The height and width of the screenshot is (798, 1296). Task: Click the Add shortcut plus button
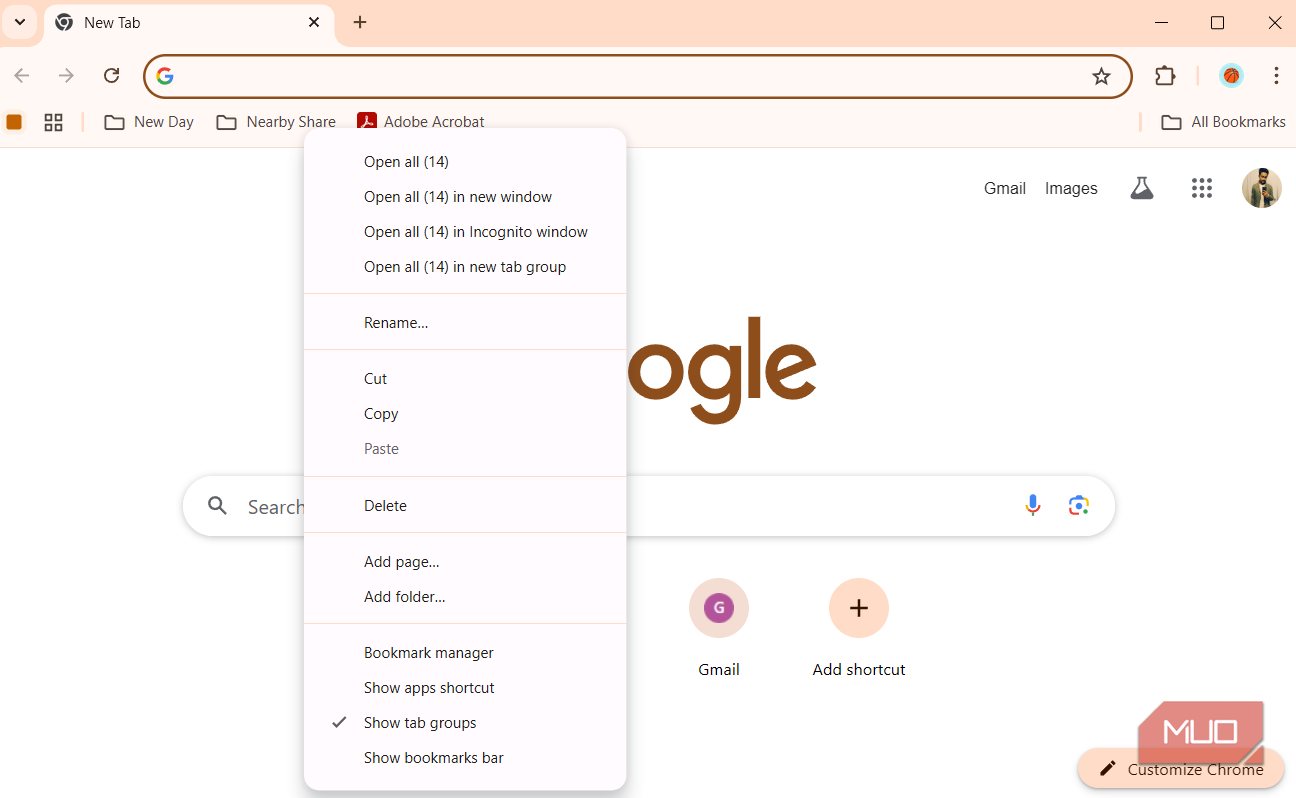coord(859,608)
